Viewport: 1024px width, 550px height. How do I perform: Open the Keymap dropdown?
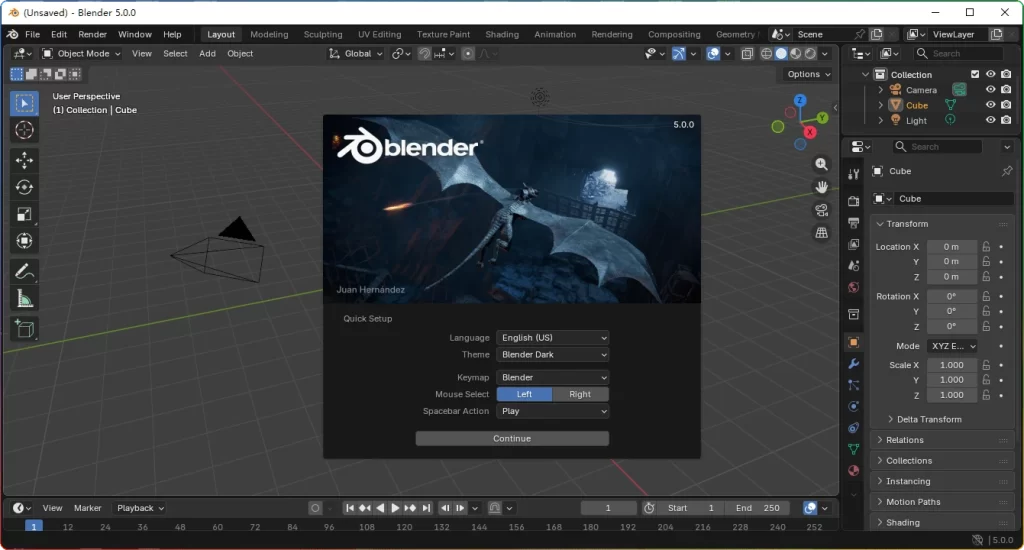(x=552, y=378)
